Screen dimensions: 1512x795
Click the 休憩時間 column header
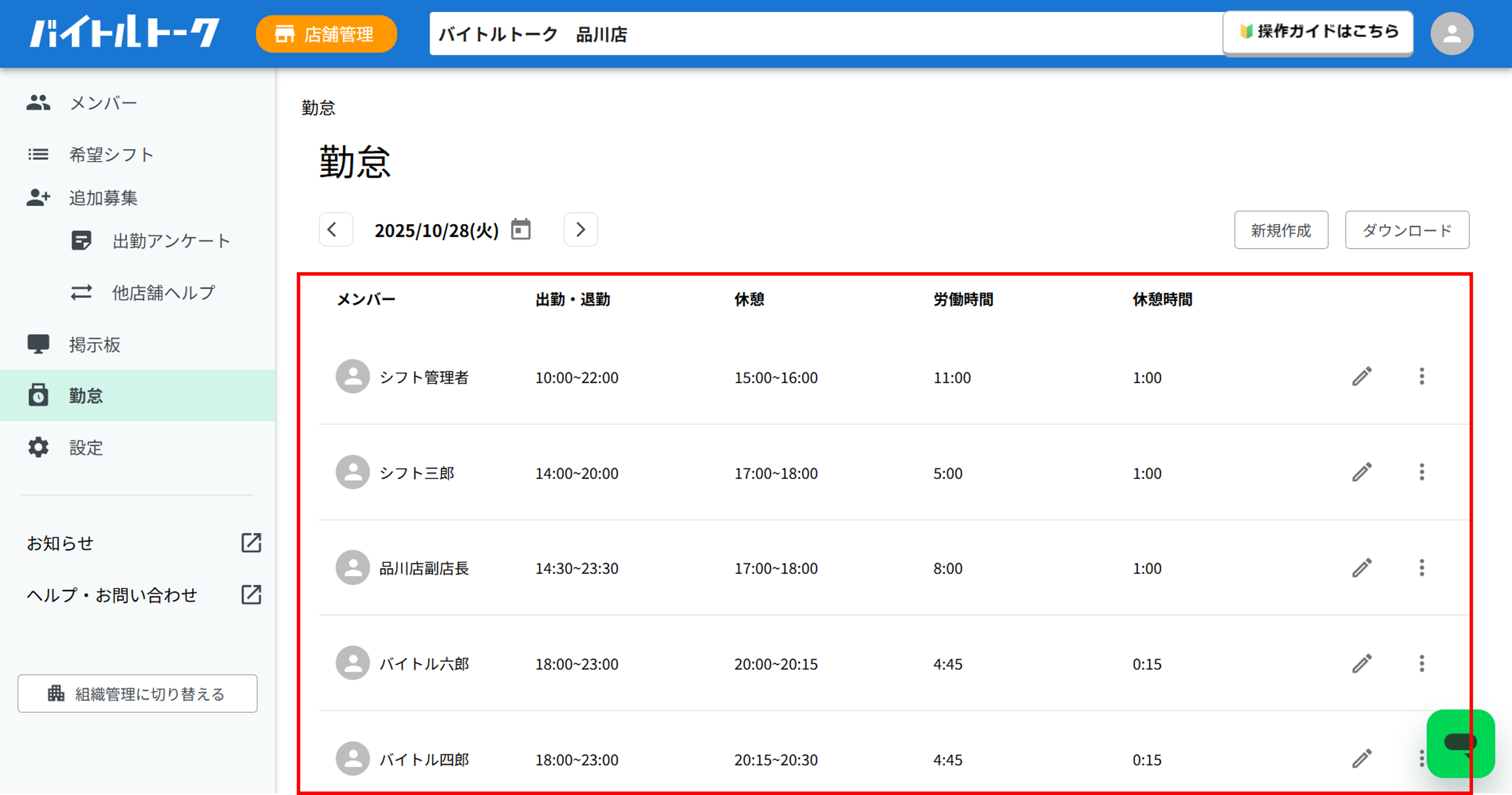[x=1162, y=299]
